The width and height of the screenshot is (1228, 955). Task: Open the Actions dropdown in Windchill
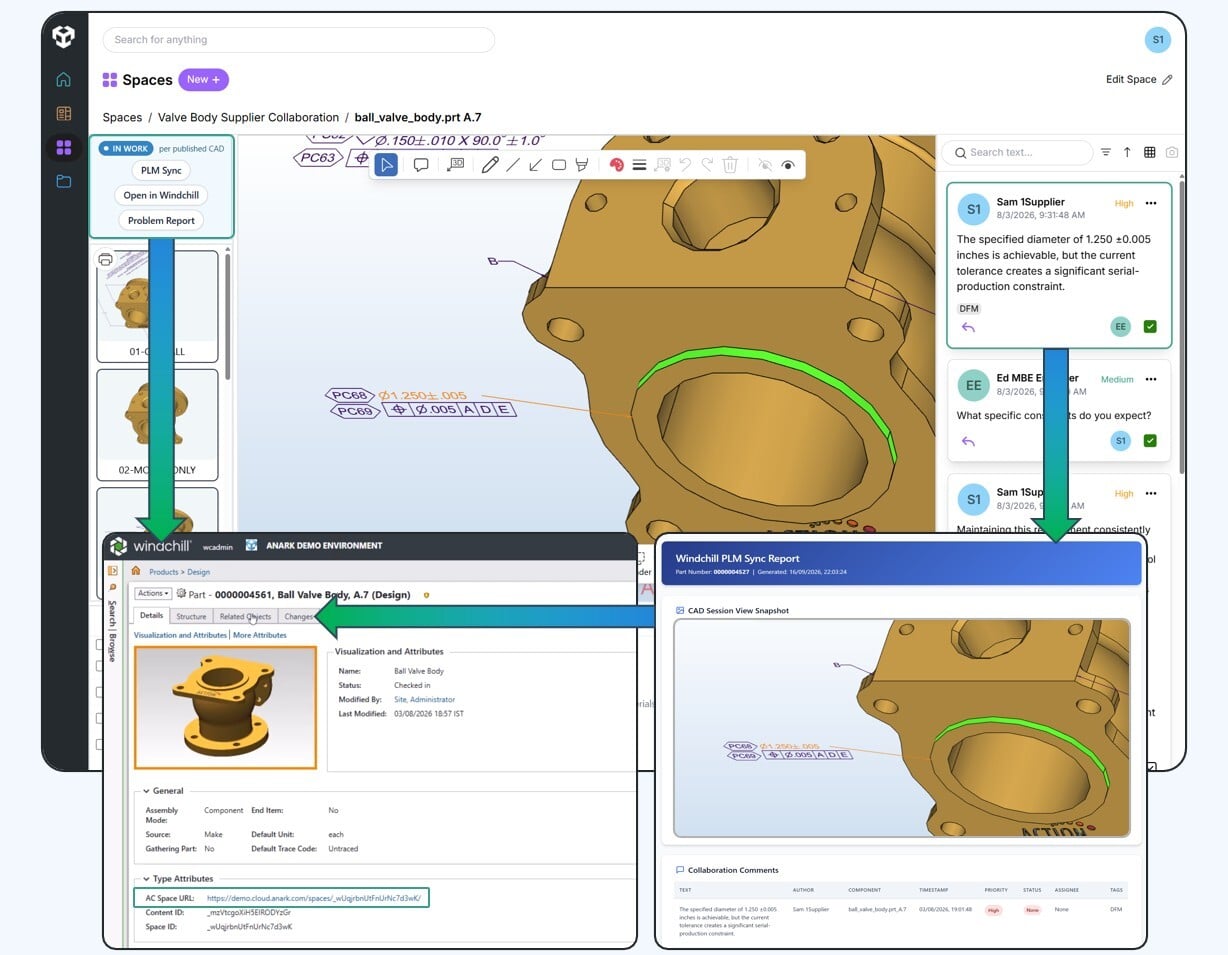[x=153, y=594]
